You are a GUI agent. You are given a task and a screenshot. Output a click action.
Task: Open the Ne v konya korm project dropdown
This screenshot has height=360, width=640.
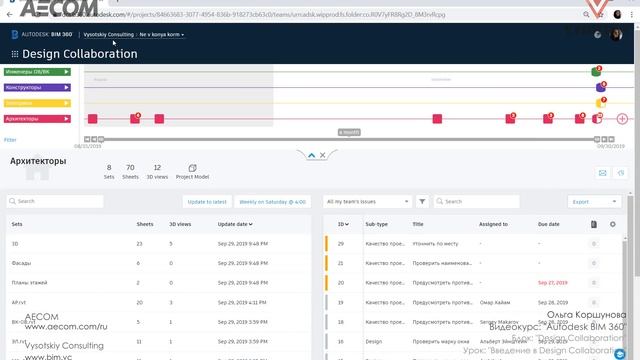pos(162,35)
